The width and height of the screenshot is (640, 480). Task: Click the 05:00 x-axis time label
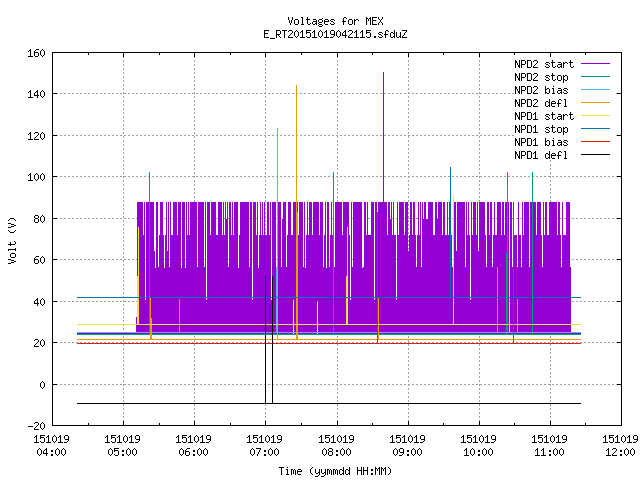(x=122, y=452)
